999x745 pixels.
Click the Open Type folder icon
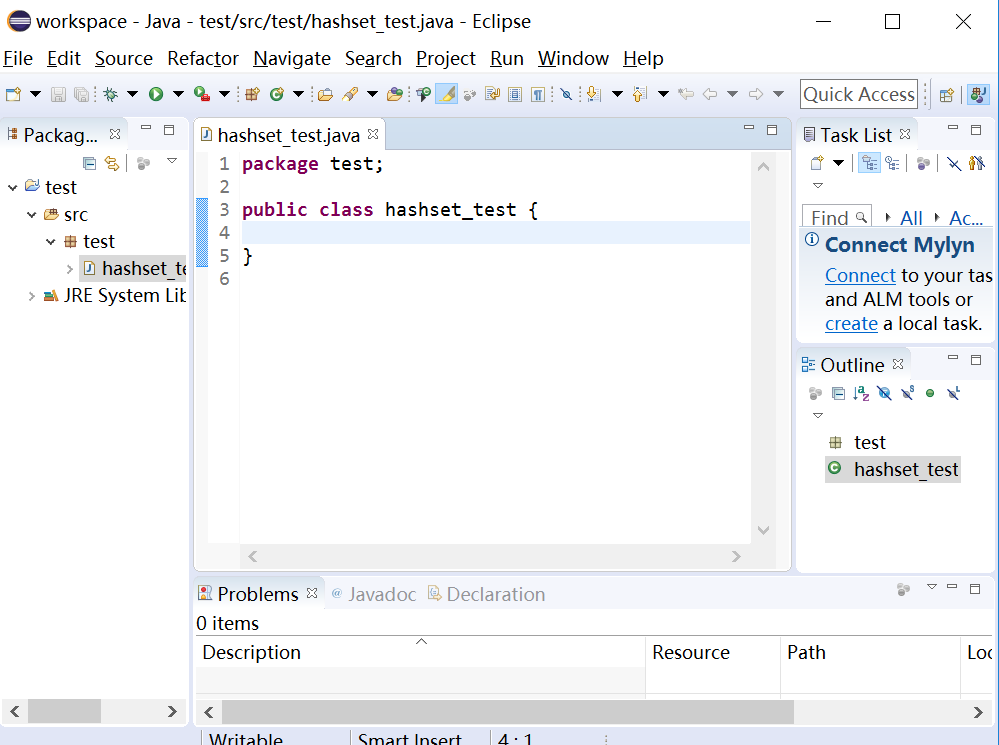point(326,94)
